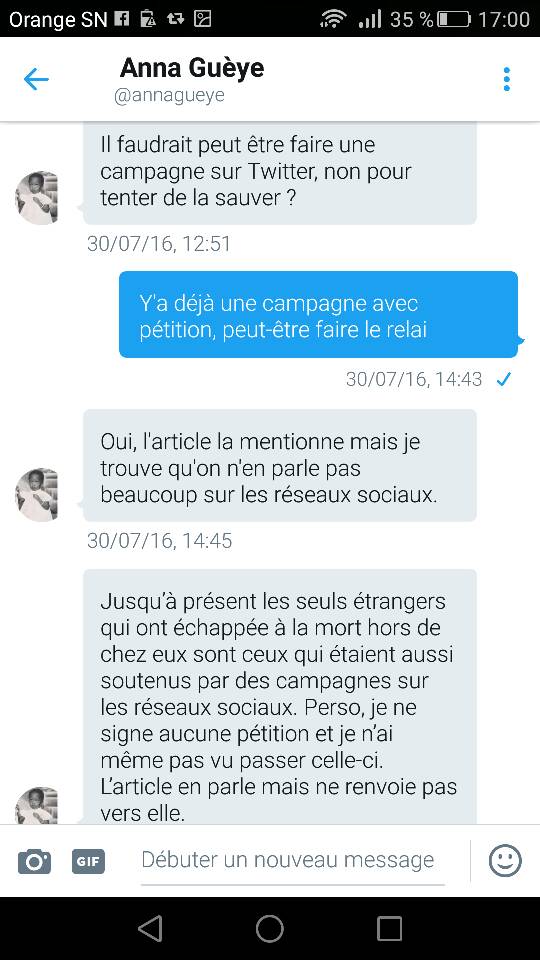Viewport: 540px width, 960px height.
Task: Tap the avatar beside the Twitter campaign message
Action: coord(36,198)
